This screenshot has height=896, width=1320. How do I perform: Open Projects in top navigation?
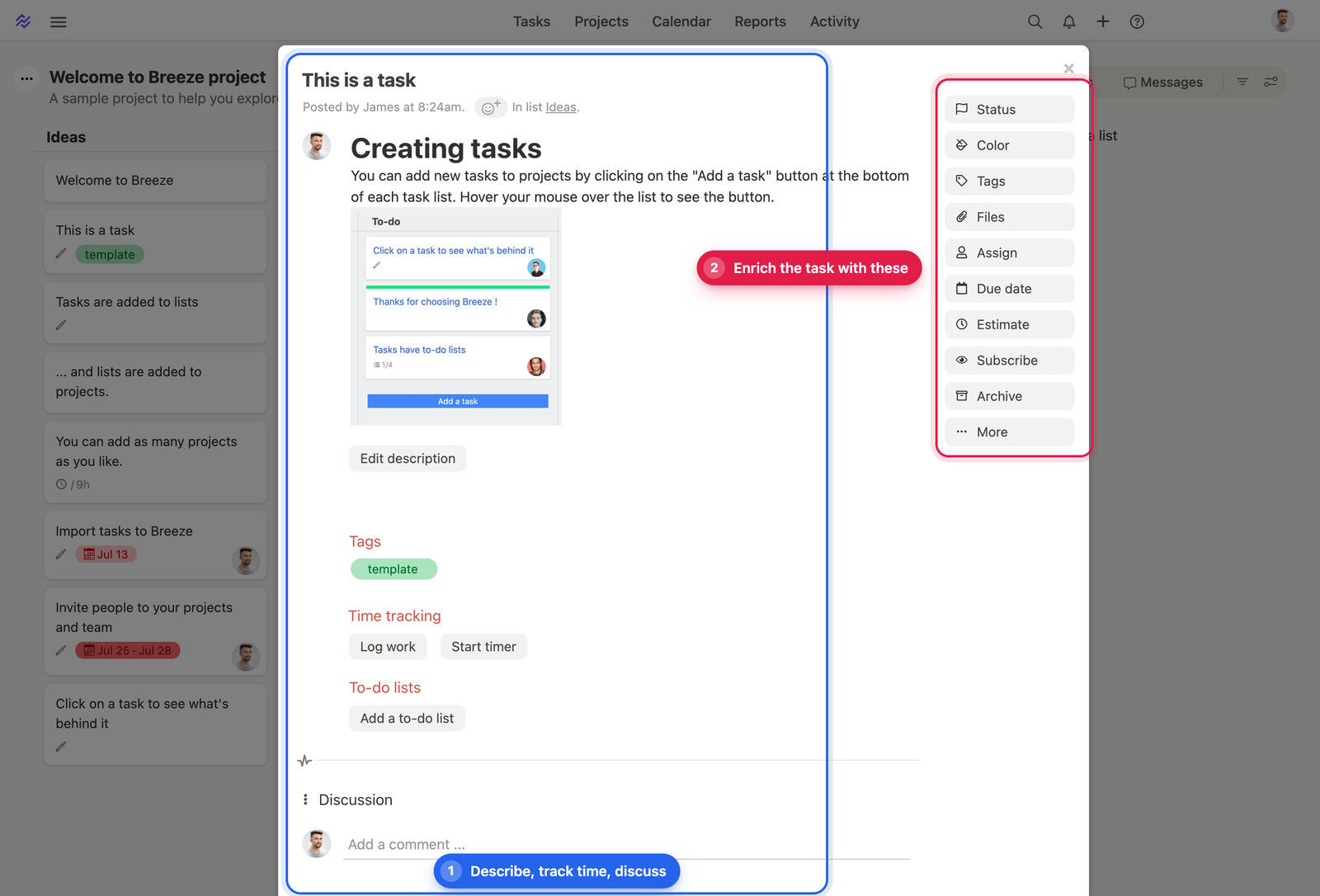point(601,21)
